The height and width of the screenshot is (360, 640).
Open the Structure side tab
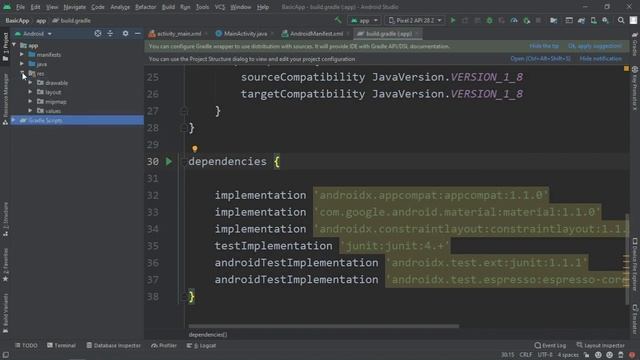click(x=5, y=219)
